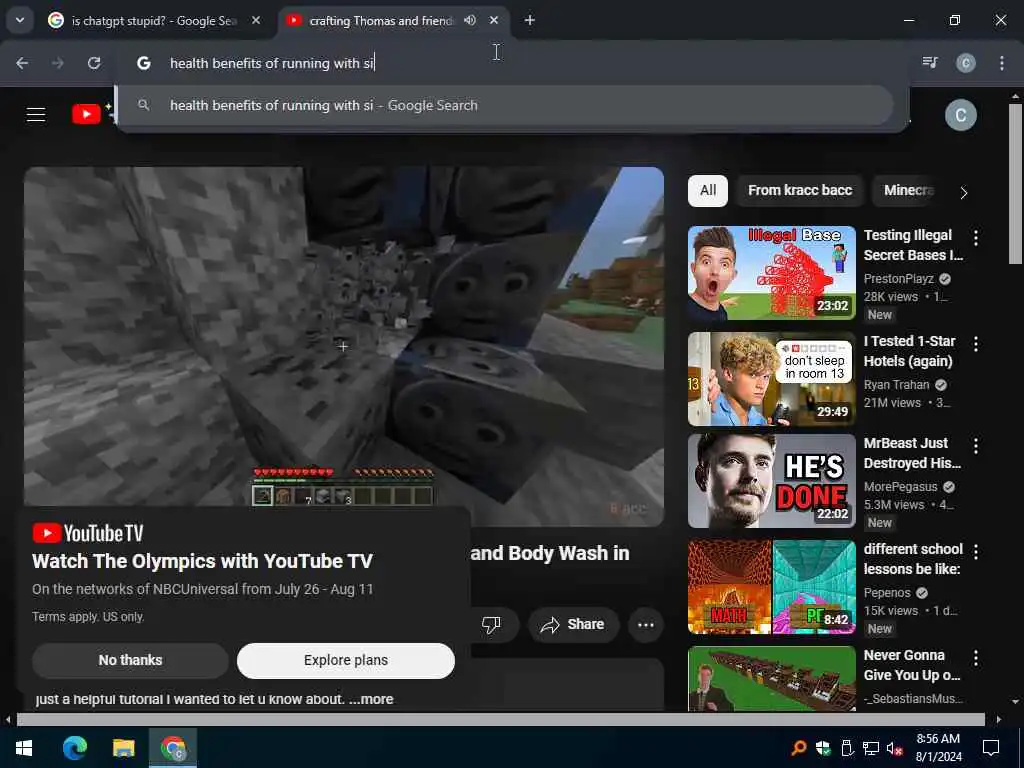Viewport: 1024px width, 768px height.
Task: Select the 'All' filter chip
Action: coord(708,191)
